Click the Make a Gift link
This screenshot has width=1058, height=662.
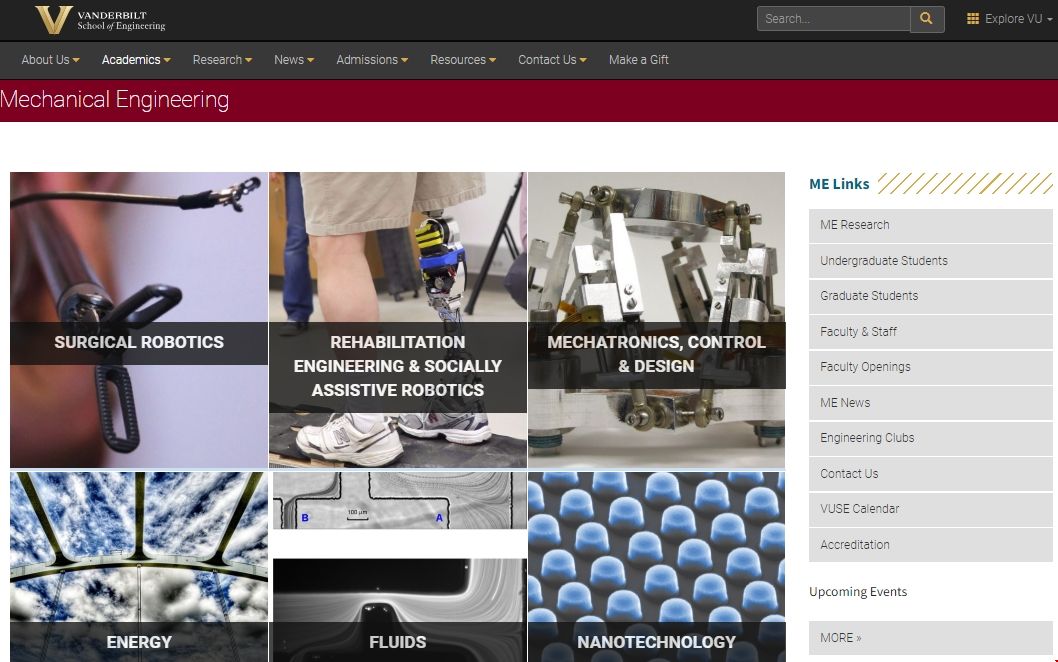click(x=639, y=60)
